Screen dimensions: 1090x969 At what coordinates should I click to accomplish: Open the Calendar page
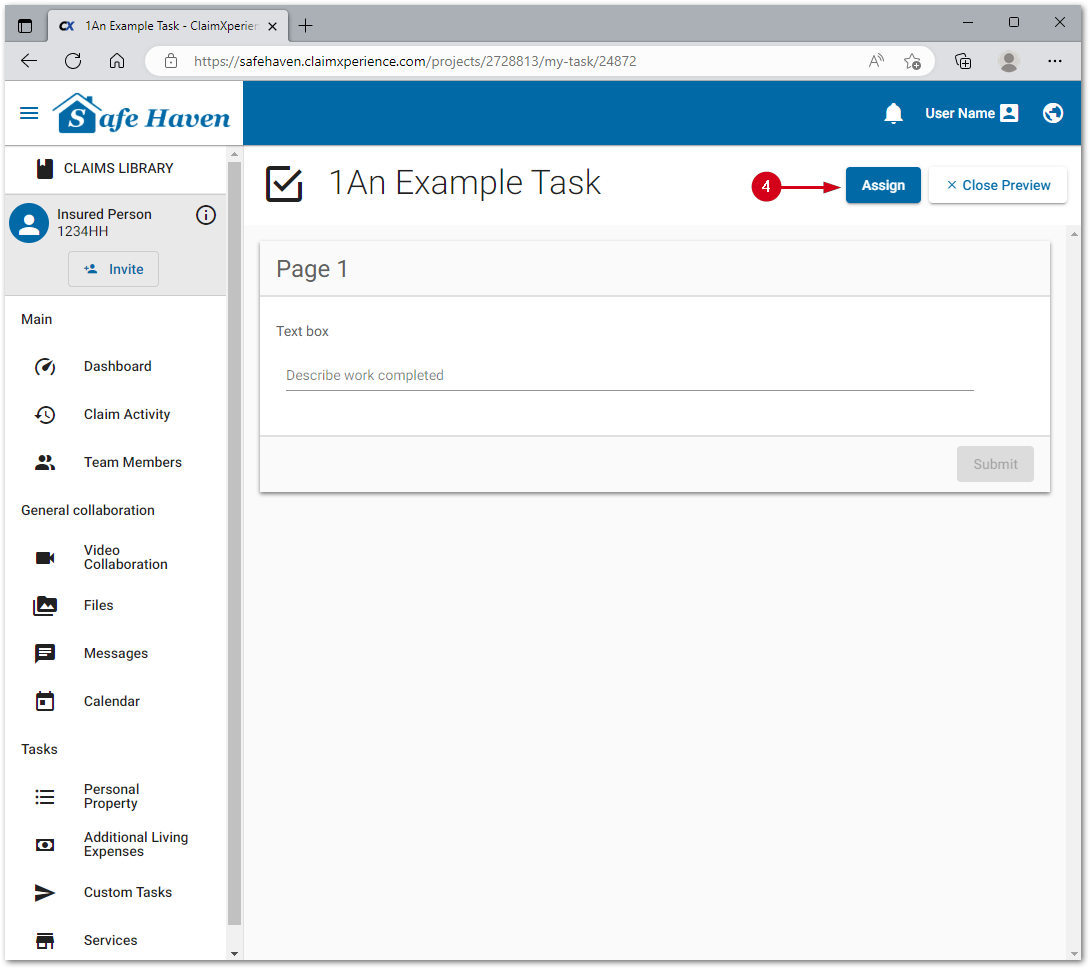click(111, 702)
